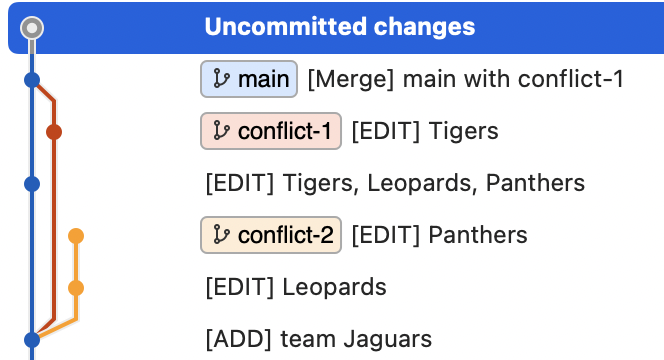Select the conflict-2 branch label badge
This screenshot has height=360, width=664.
tap(271, 235)
